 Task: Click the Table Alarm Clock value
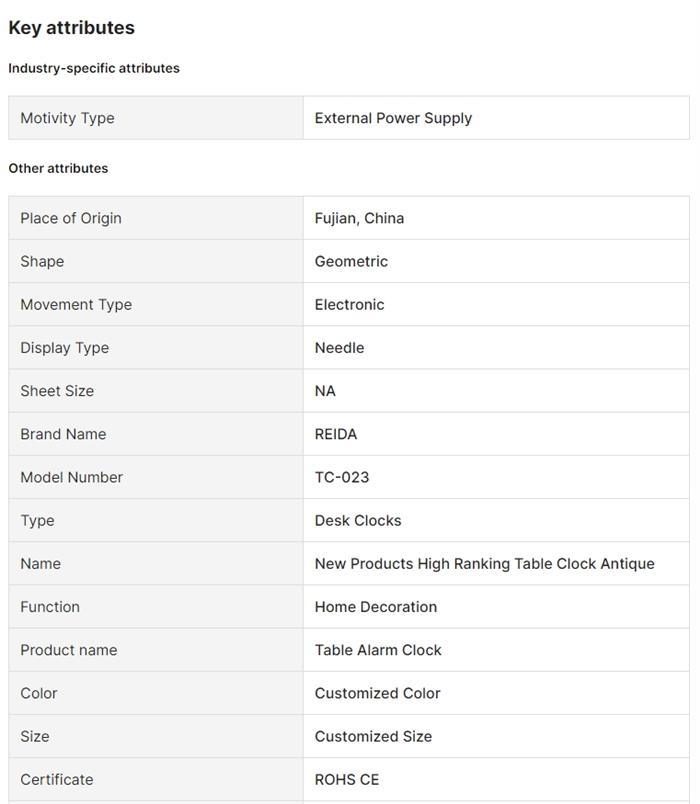(x=378, y=650)
